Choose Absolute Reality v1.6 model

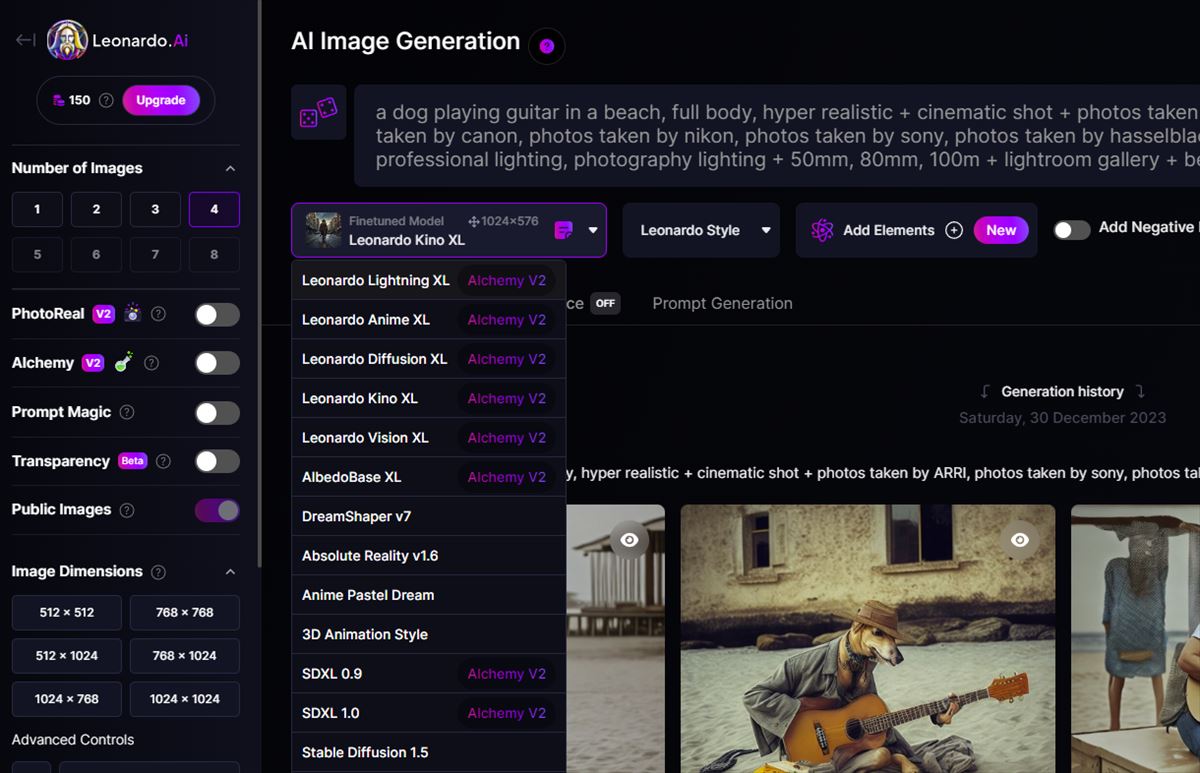(429, 555)
